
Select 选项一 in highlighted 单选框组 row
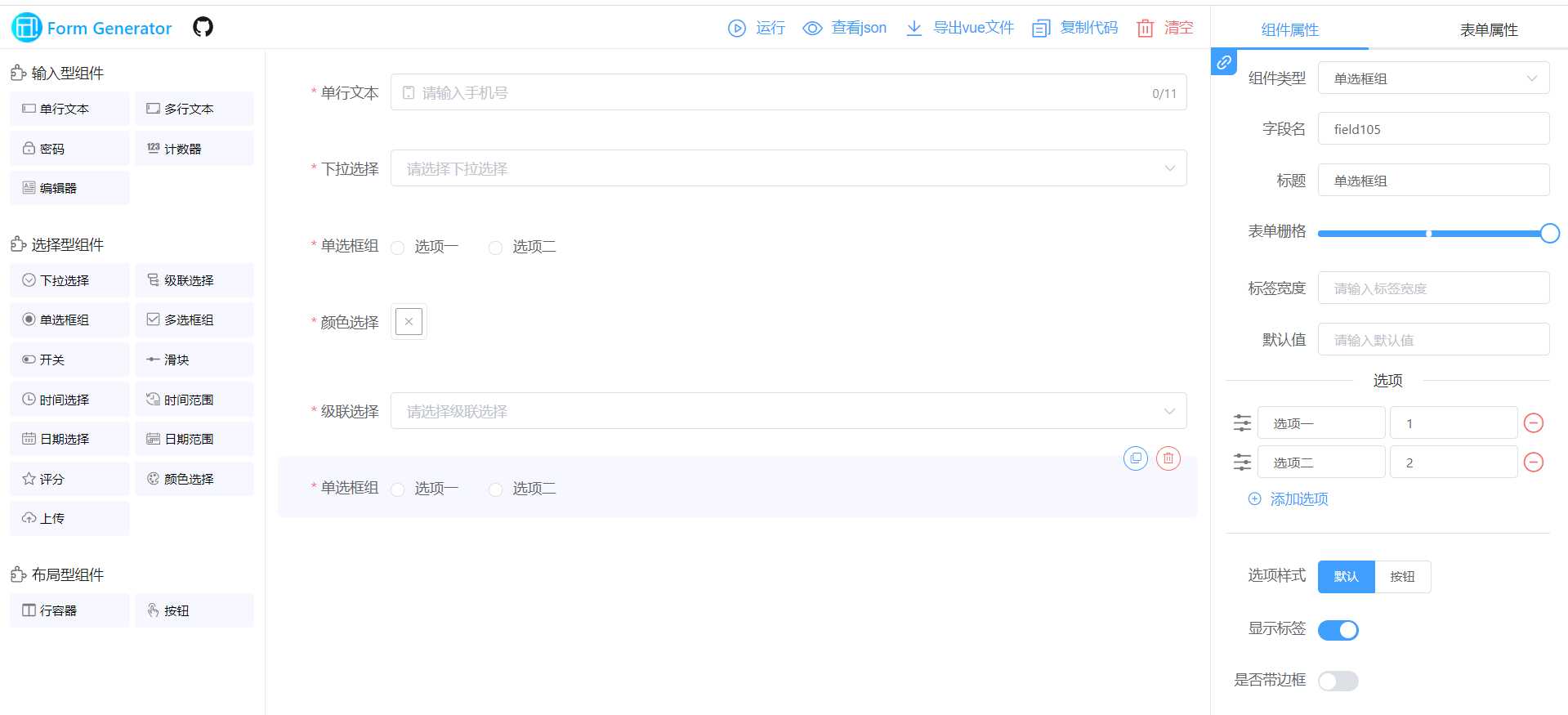click(x=425, y=489)
